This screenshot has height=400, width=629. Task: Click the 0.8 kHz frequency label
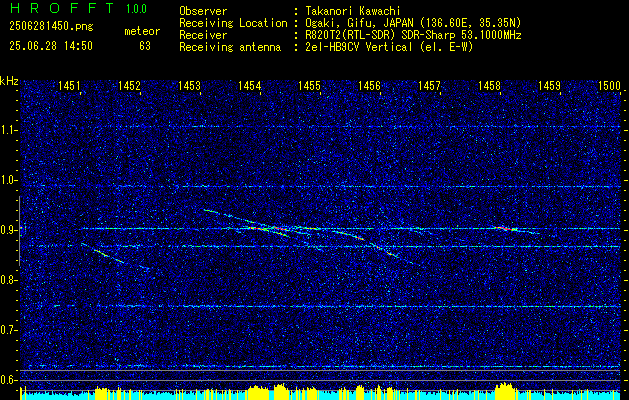[8, 280]
